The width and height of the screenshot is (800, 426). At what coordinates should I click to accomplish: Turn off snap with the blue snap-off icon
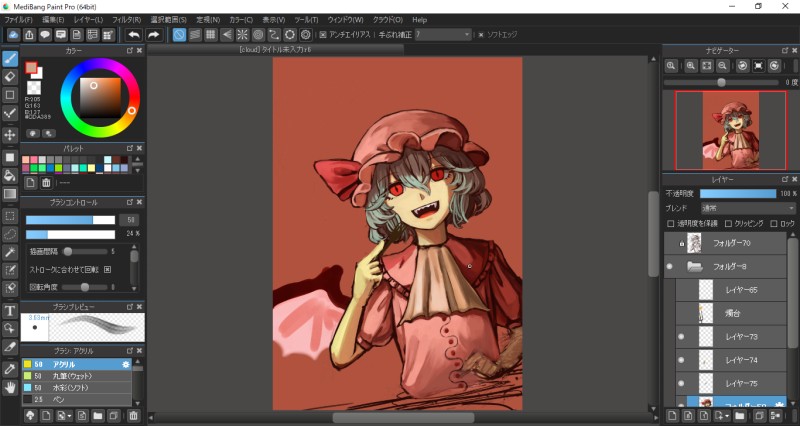tap(179, 35)
